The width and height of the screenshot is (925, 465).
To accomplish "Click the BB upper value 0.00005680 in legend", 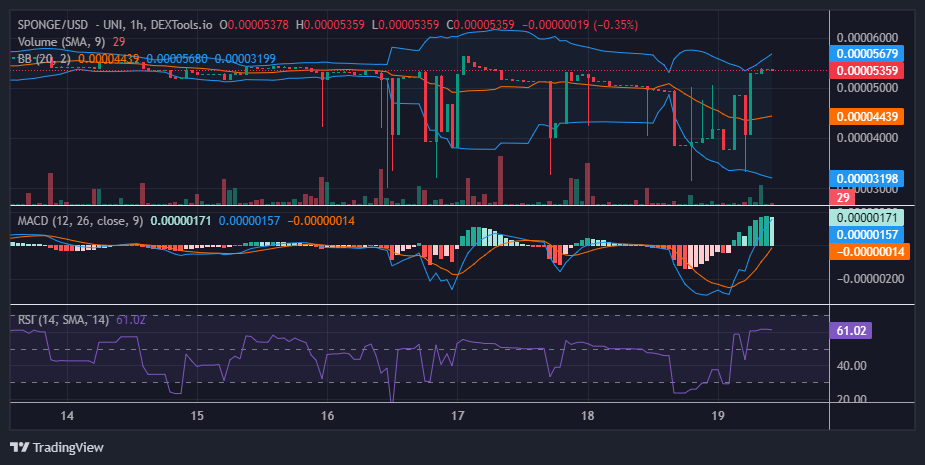I will coord(177,59).
